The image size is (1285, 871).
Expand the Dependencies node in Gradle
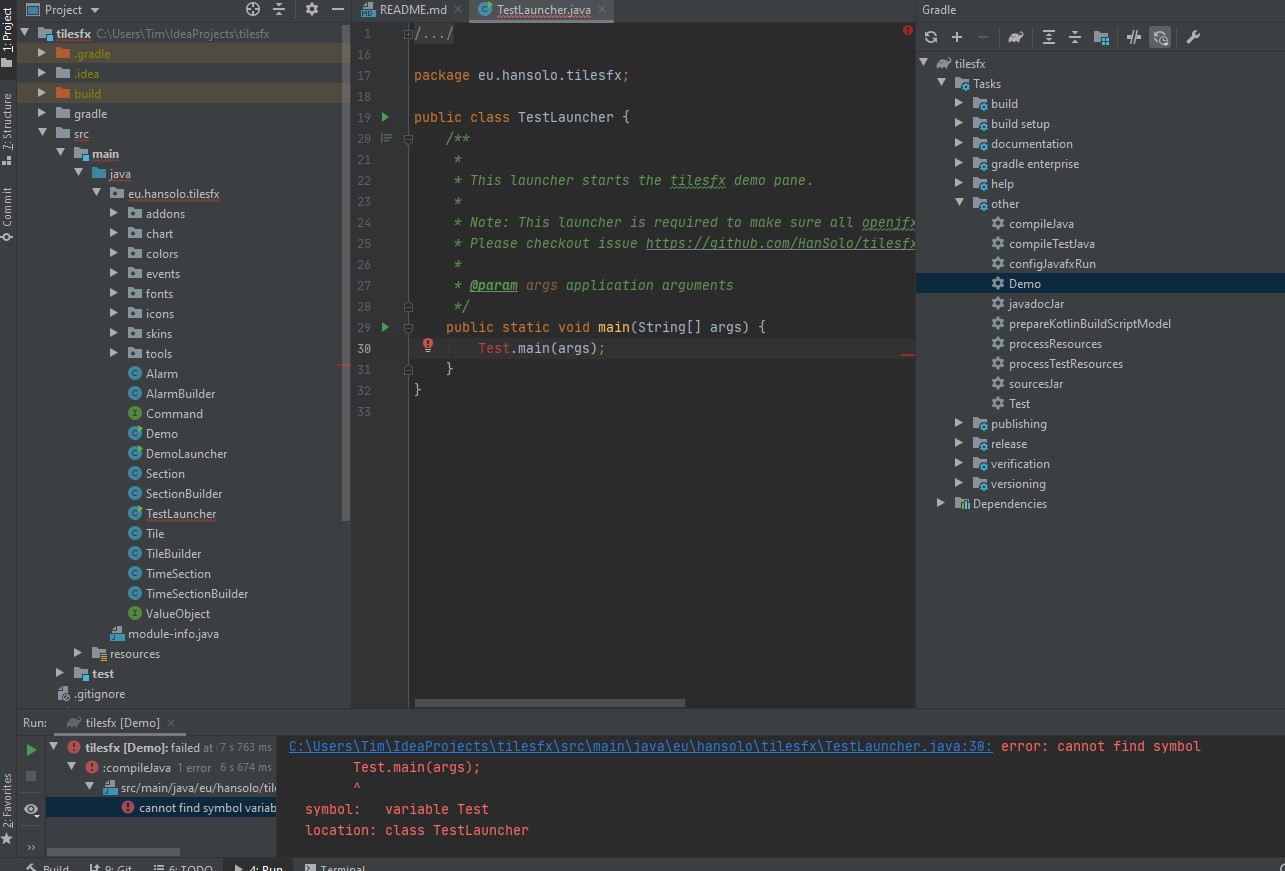point(941,504)
